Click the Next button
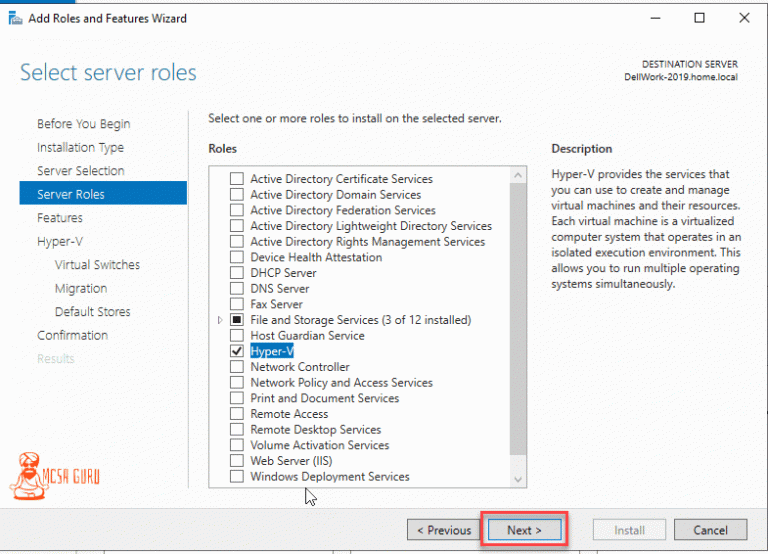The height and width of the screenshot is (554, 768). point(525,530)
